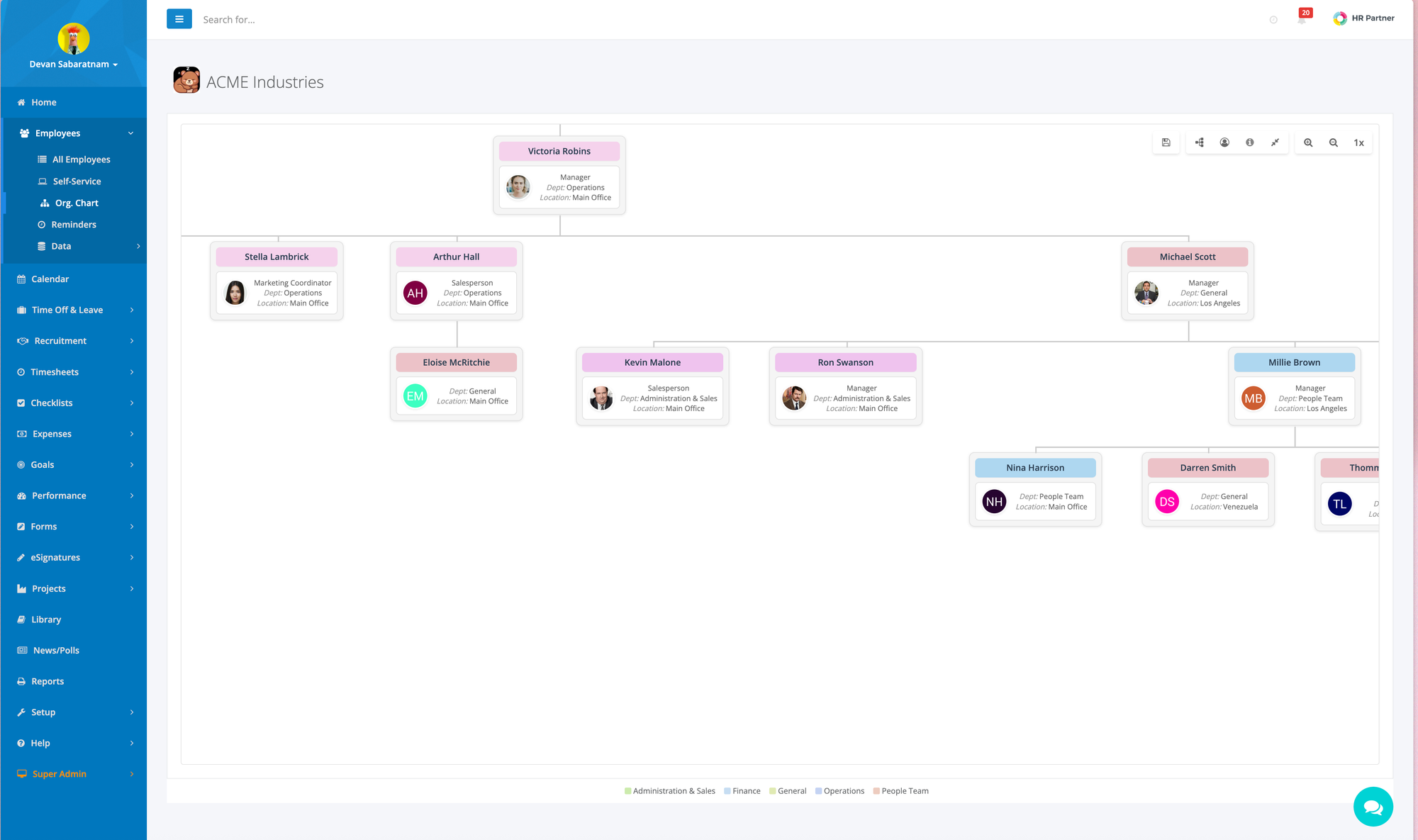This screenshot has height=840, width=1418.
Task: Select Michael Scott's chart card
Action: [x=1187, y=281]
